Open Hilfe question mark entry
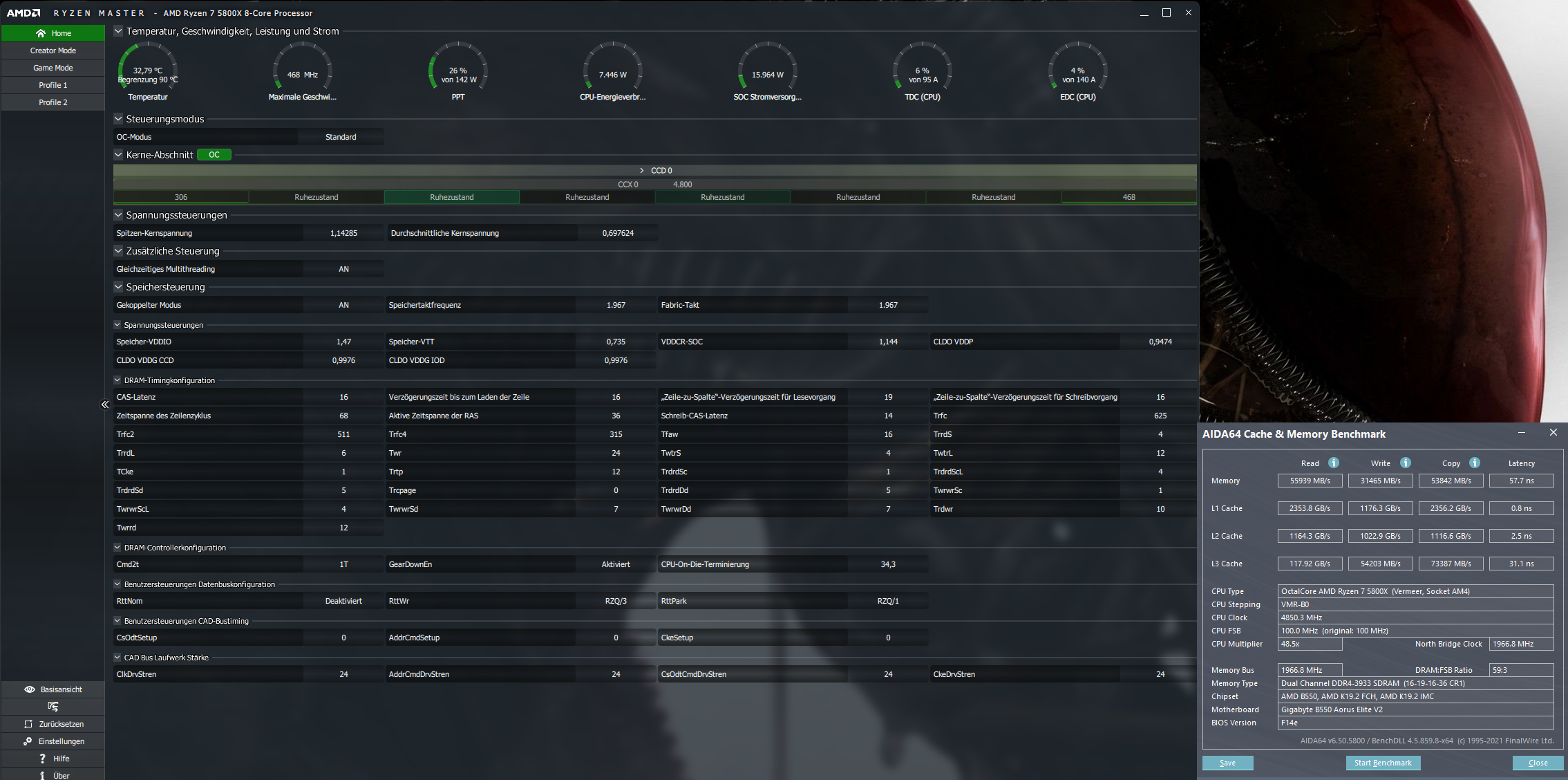This screenshot has width=1568, height=780. point(53,759)
